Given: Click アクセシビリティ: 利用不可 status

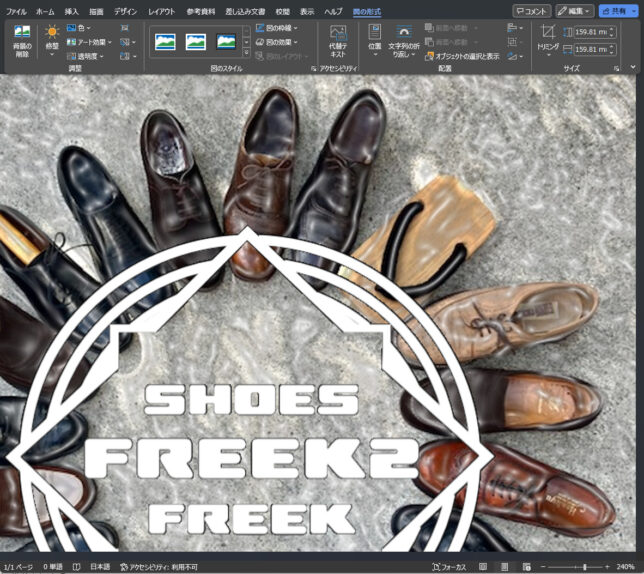Looking at the screenshot, I should (x=159, y=567).
